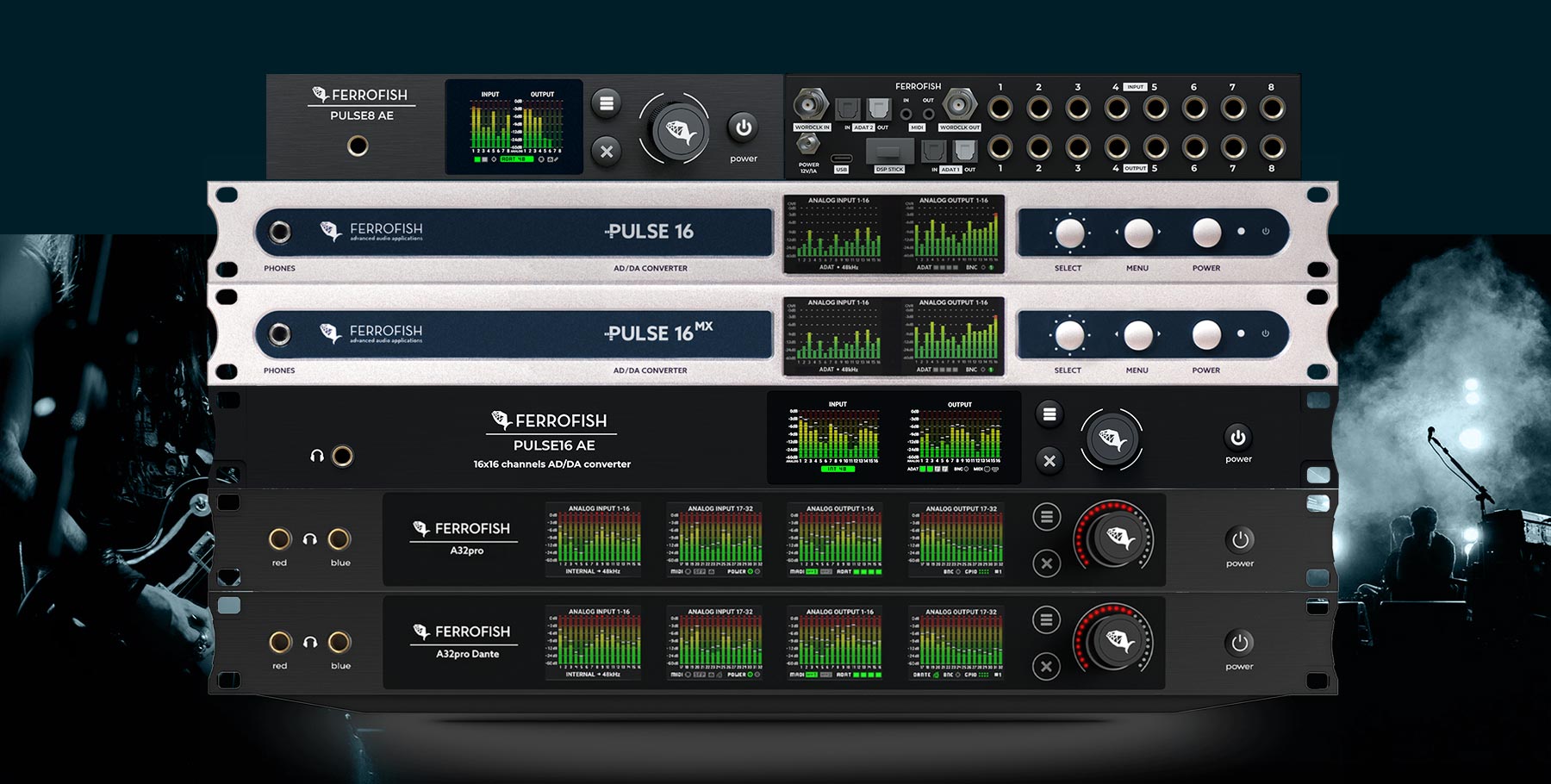Click the Ferrofish fish logo on PULSE16 AE panel
The image size is (1551, 784).
coord(501,420)
